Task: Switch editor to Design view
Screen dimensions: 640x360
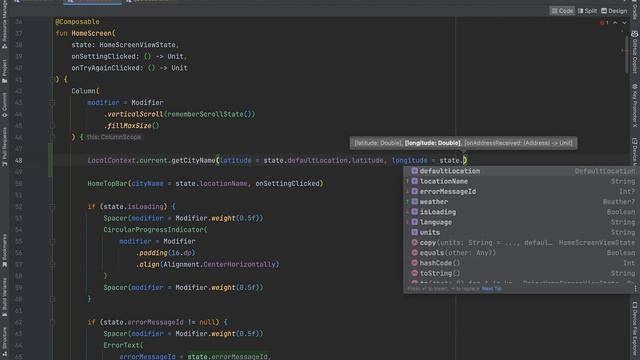Action: coord(614,11)
